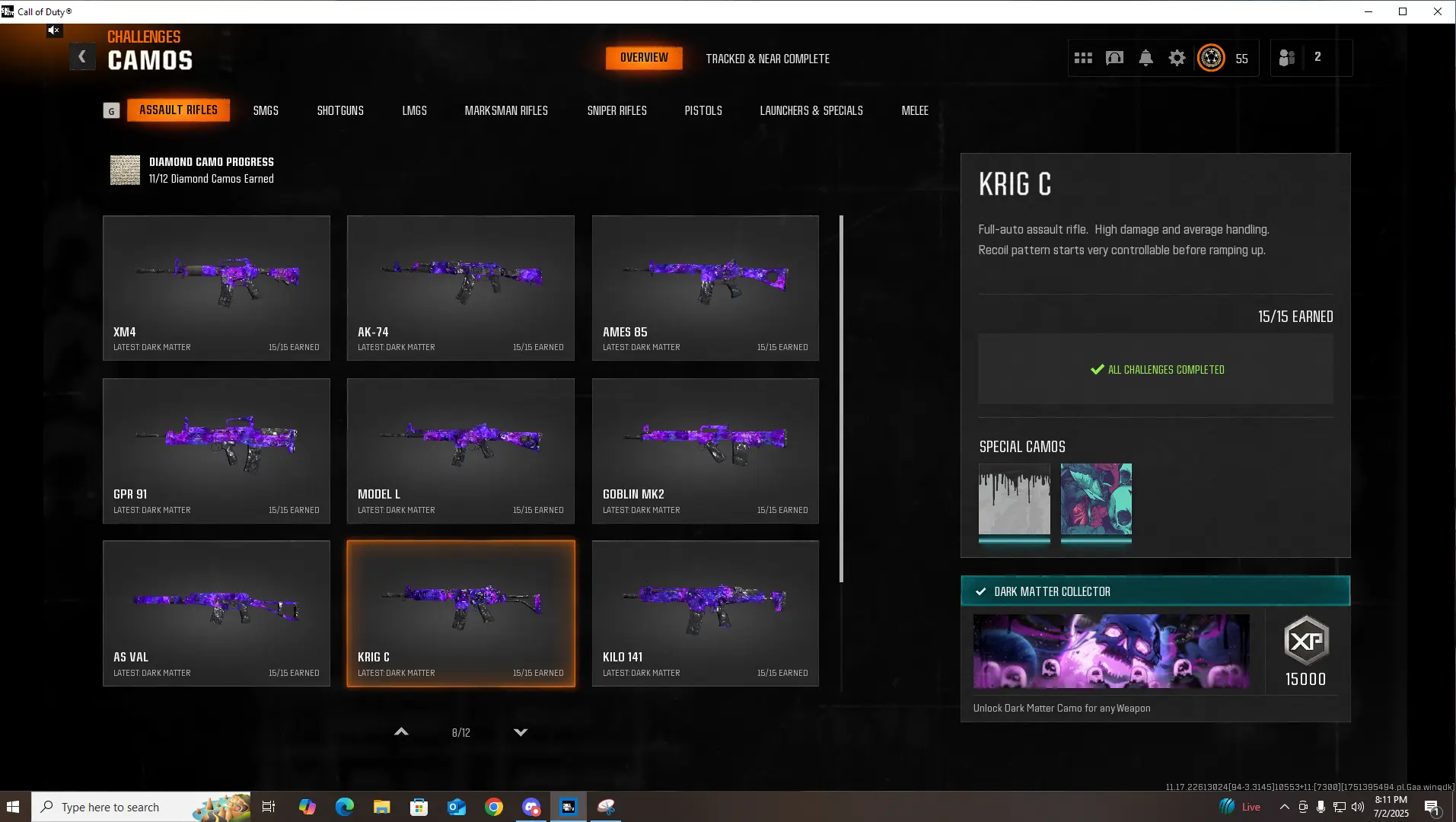Select the highlighted Krig C card

460,613
